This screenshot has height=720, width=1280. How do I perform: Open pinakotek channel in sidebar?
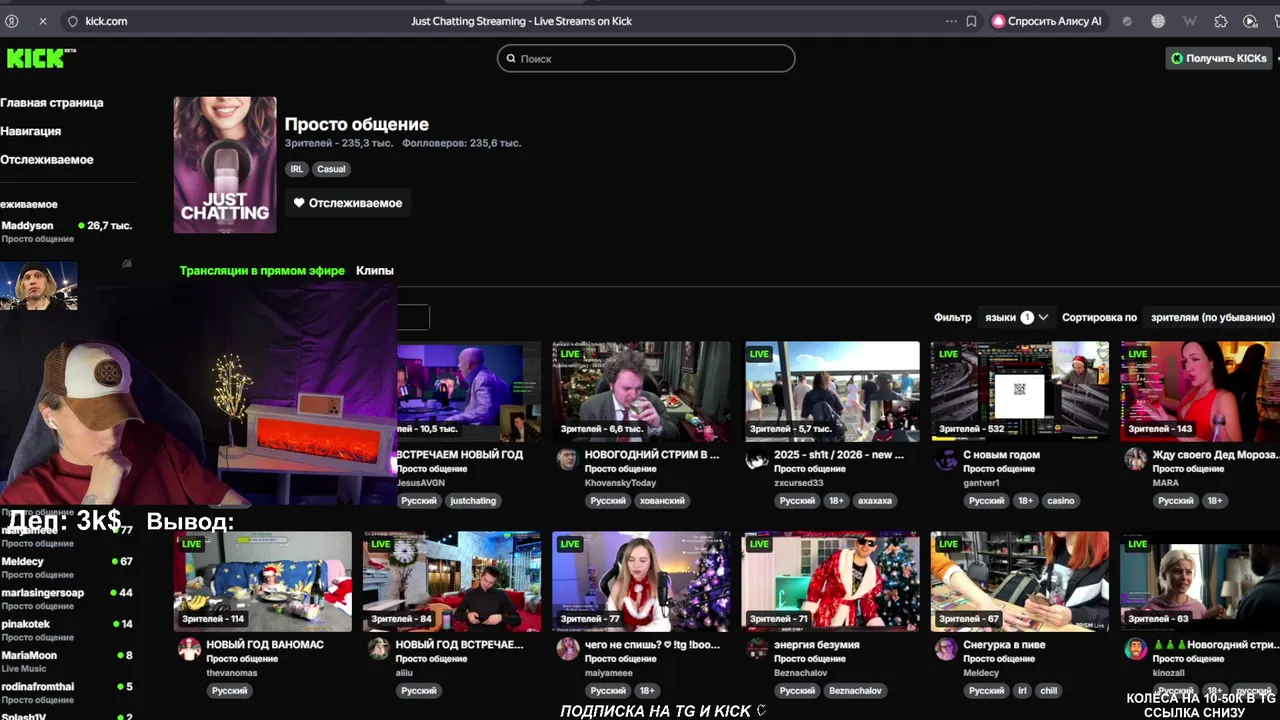(x=67, y=629)
